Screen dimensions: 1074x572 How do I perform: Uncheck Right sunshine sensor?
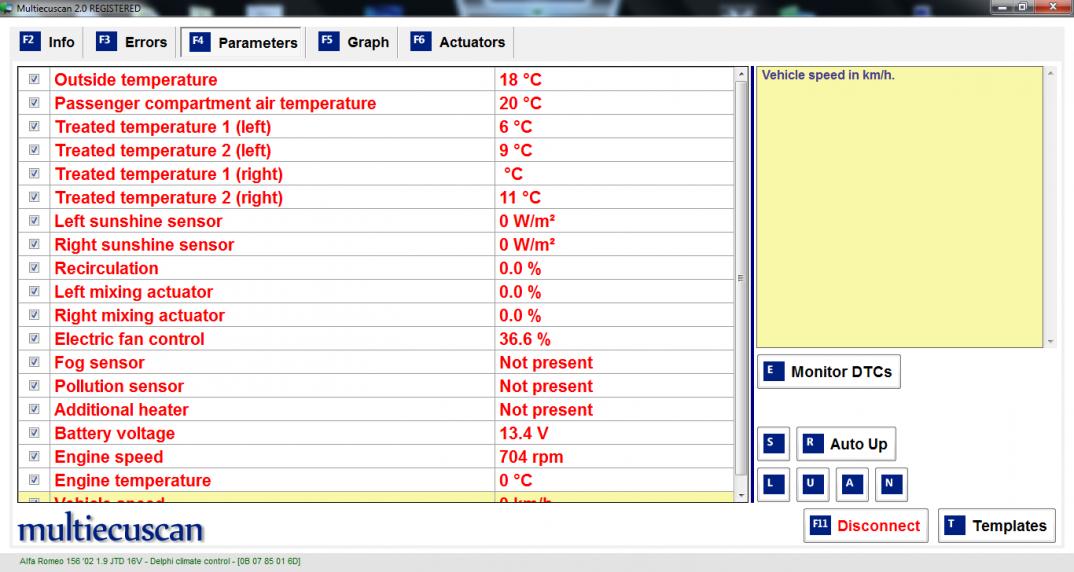pos(34,245)
